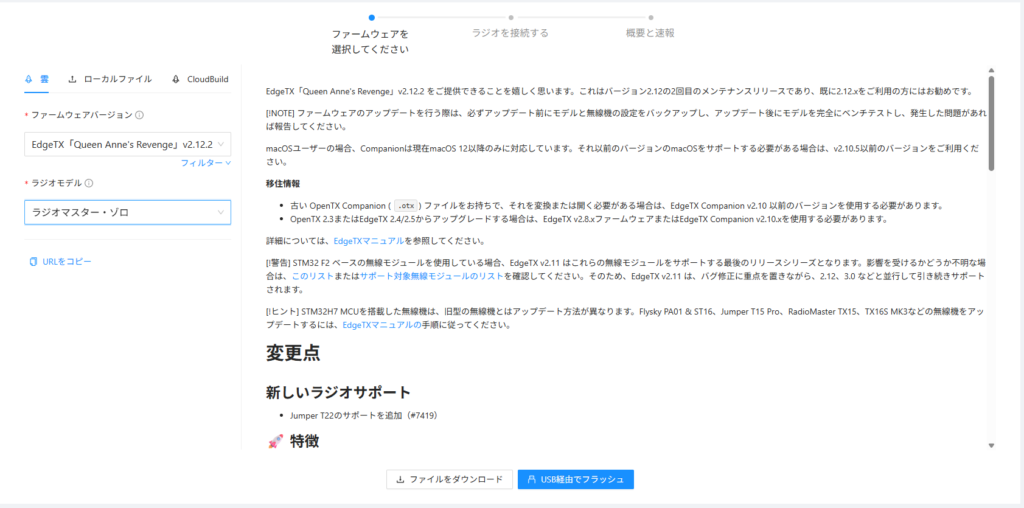The width and height of the screenshot is (1024, 508).
Task: Open the ラジオマスター・ゾロ radio model dropdown
Action: (x=127, y=212)
